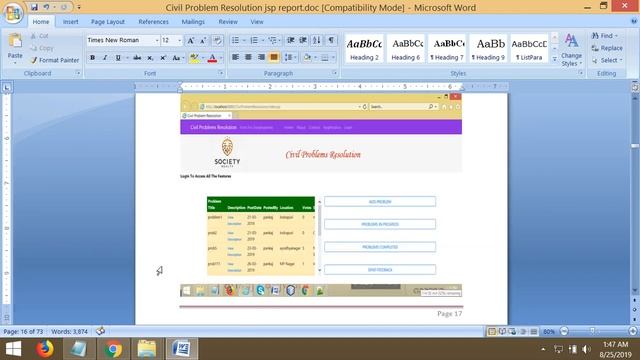Switch to the Insert tab

tap(71, 22)
